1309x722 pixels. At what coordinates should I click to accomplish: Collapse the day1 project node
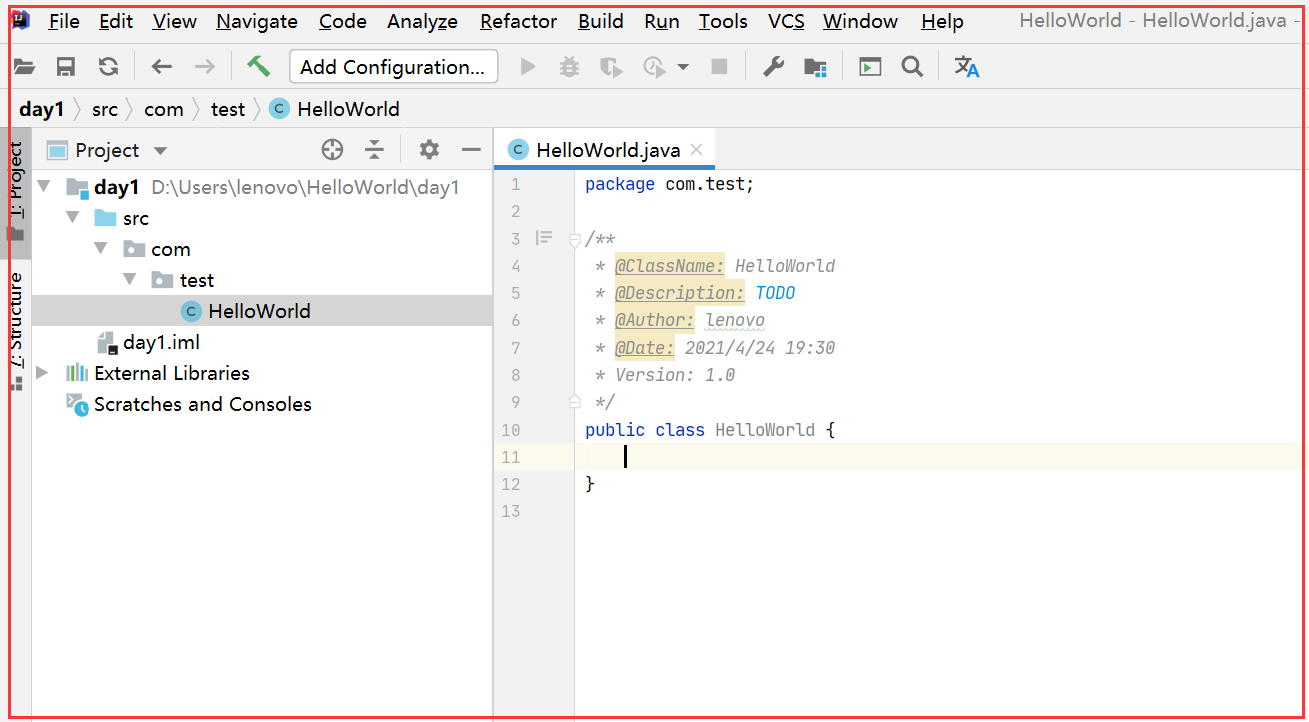click(43, 186)
